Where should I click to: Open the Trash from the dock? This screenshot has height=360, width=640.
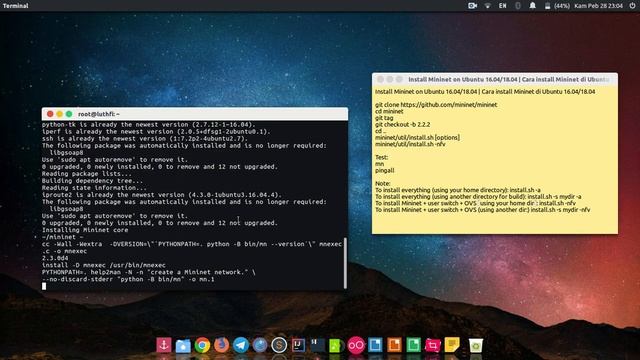tap(476, 345)
